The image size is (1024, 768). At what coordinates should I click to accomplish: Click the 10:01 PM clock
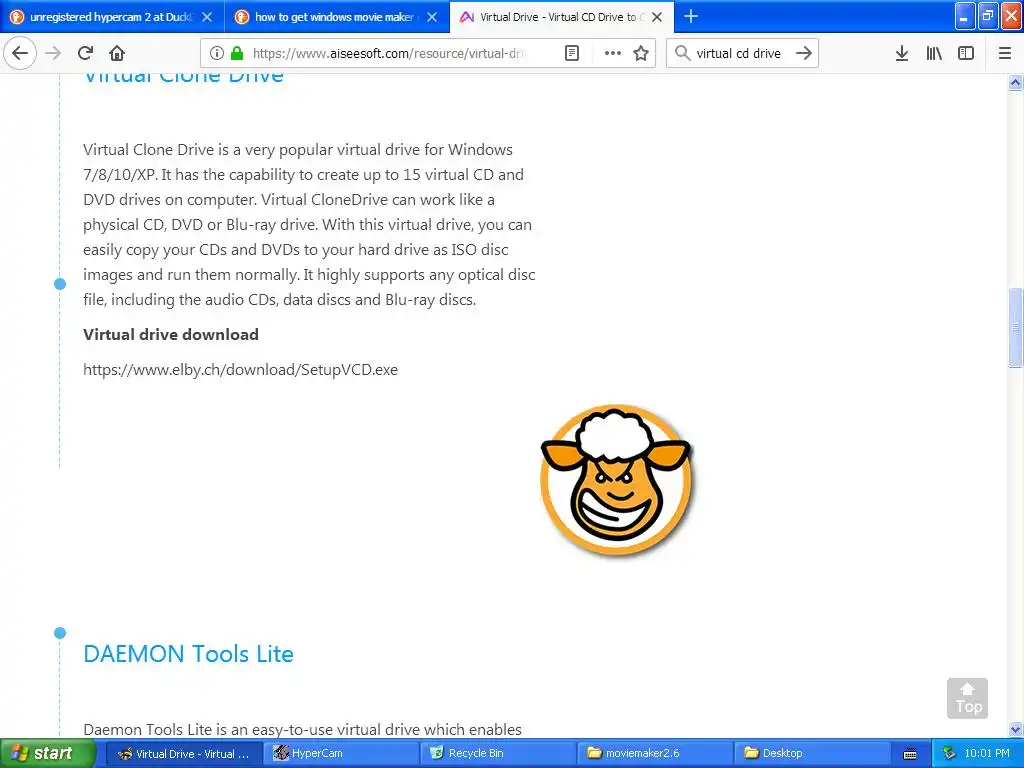coord(987,754)
